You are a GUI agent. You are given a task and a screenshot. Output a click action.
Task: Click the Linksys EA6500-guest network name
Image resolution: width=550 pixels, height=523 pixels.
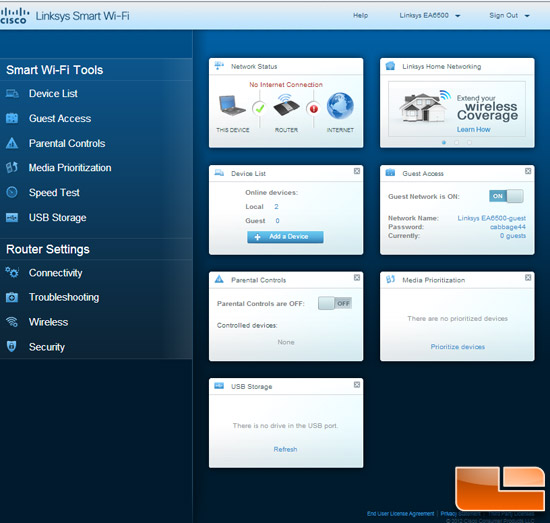tap(491, 218)
